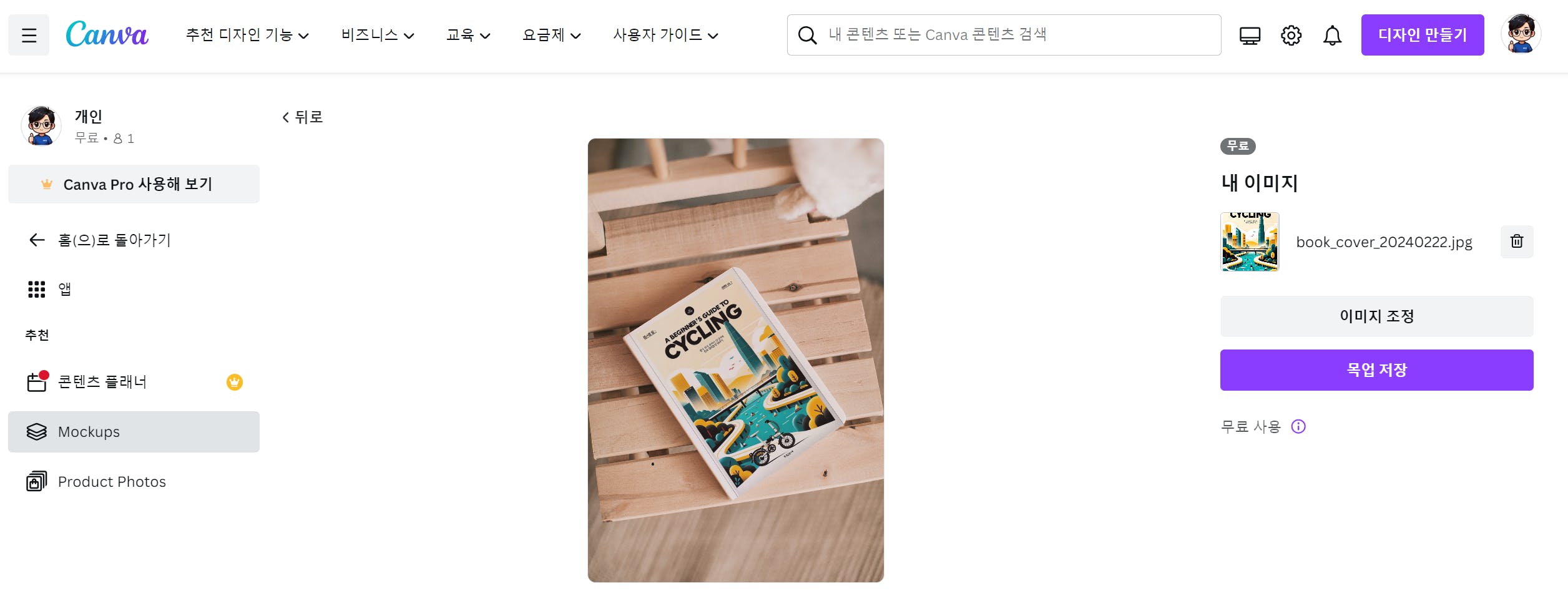Select Mockups in the sidebar

(x=134, y=432)
